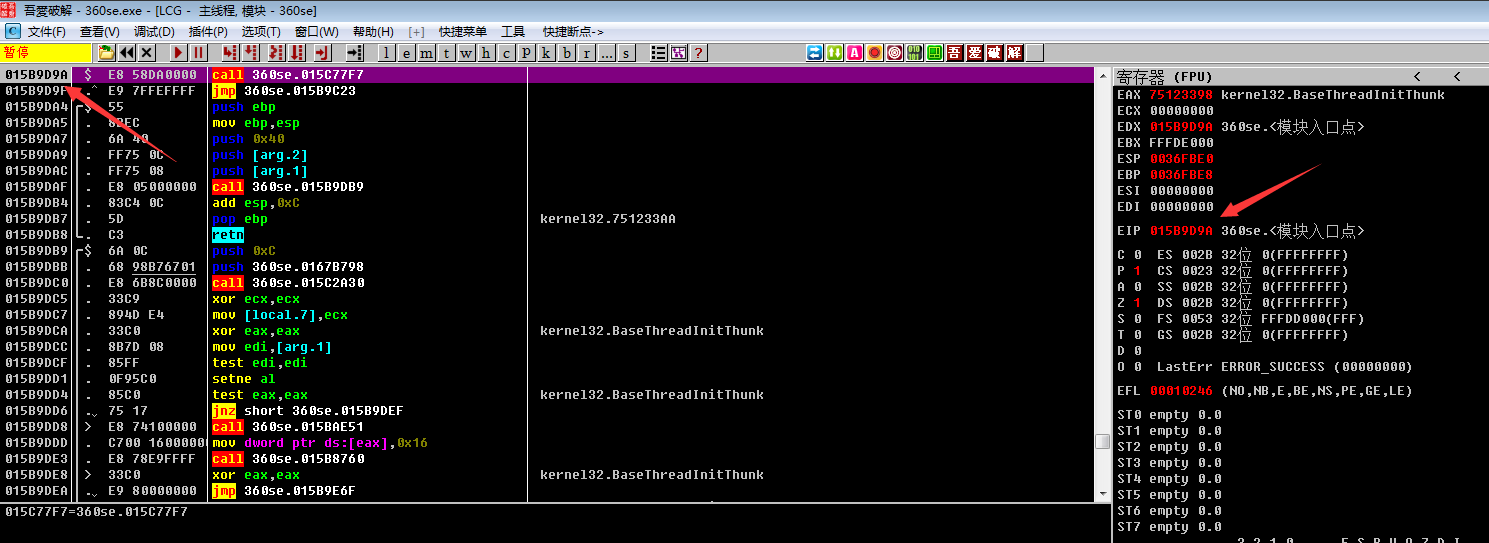Open References window with 'r' button

[587, 53]
